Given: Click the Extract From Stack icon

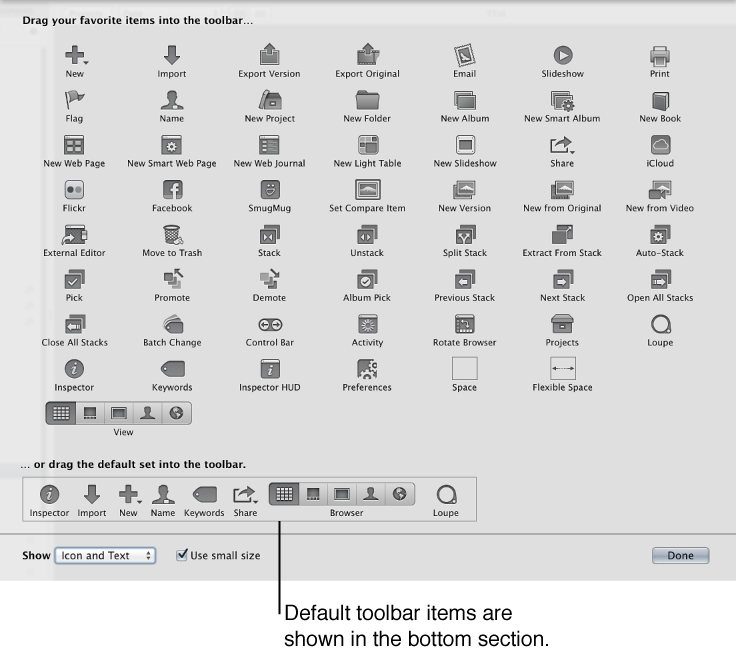Looking at the screenshot, I should 562,235.
